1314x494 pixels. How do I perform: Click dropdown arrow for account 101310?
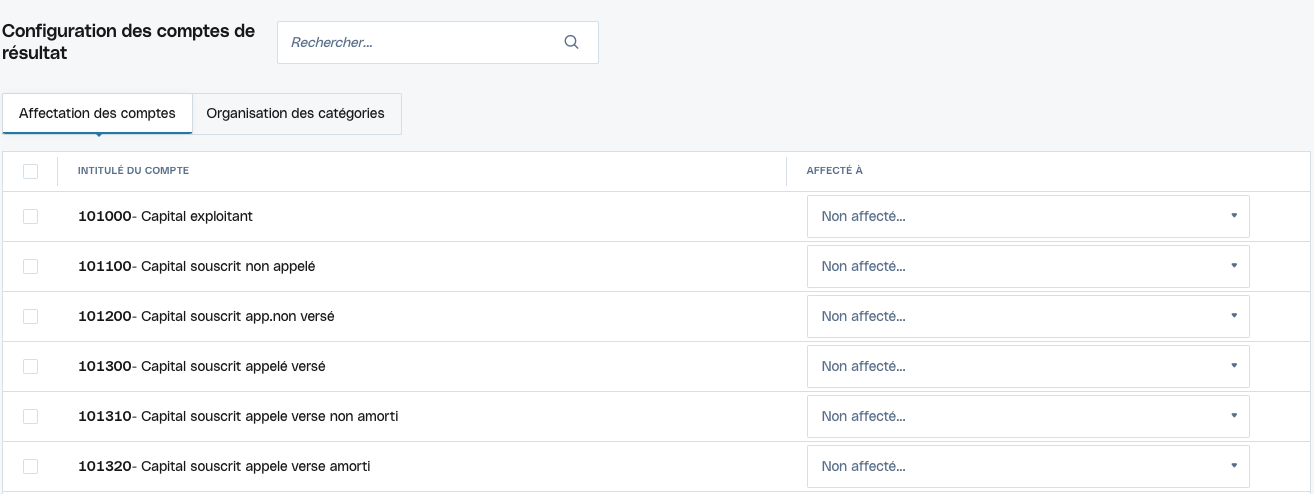point(1233,416)
